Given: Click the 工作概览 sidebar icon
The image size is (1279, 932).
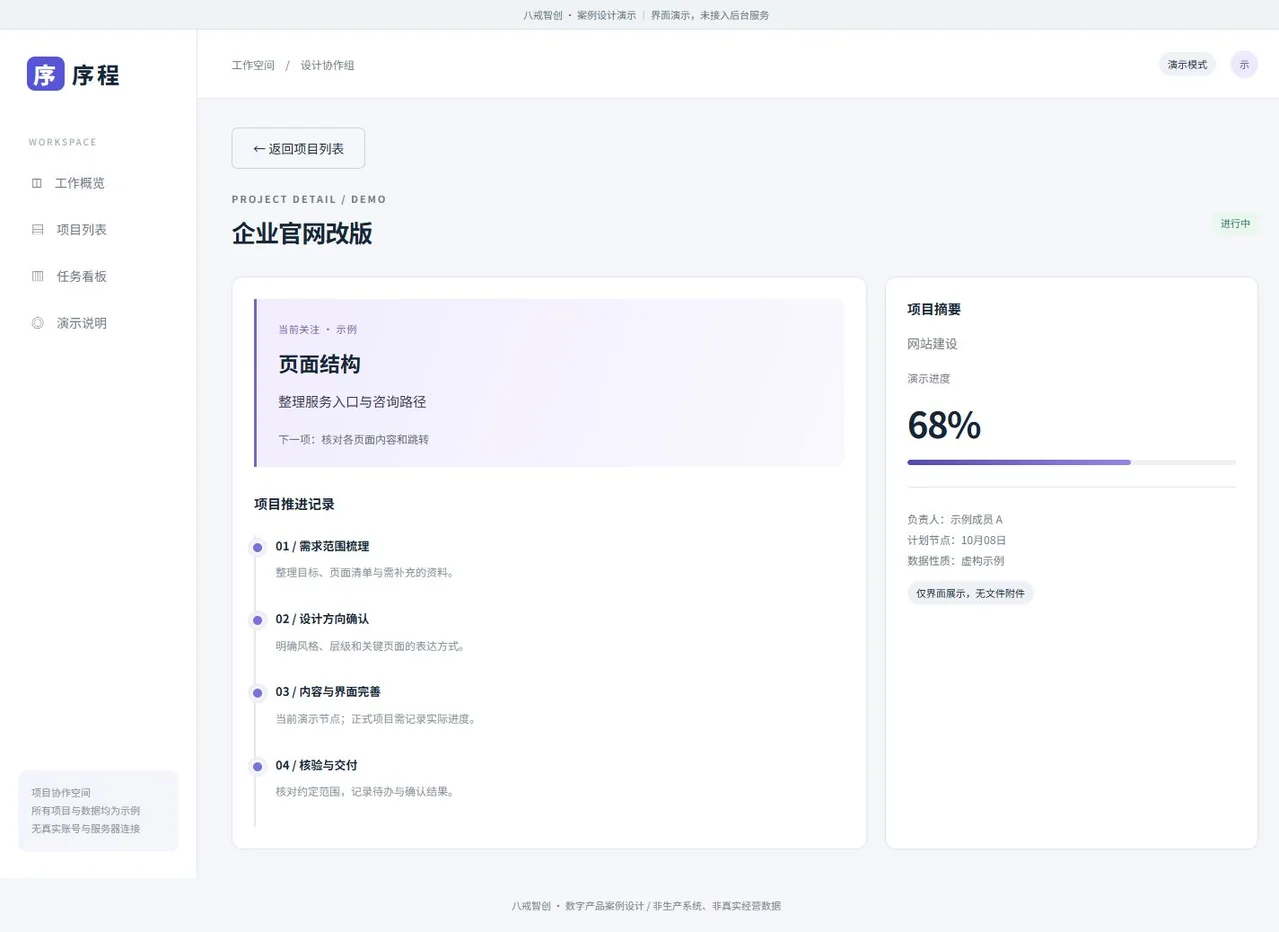Looking at the screenshot, I should (x=37, y=183).
